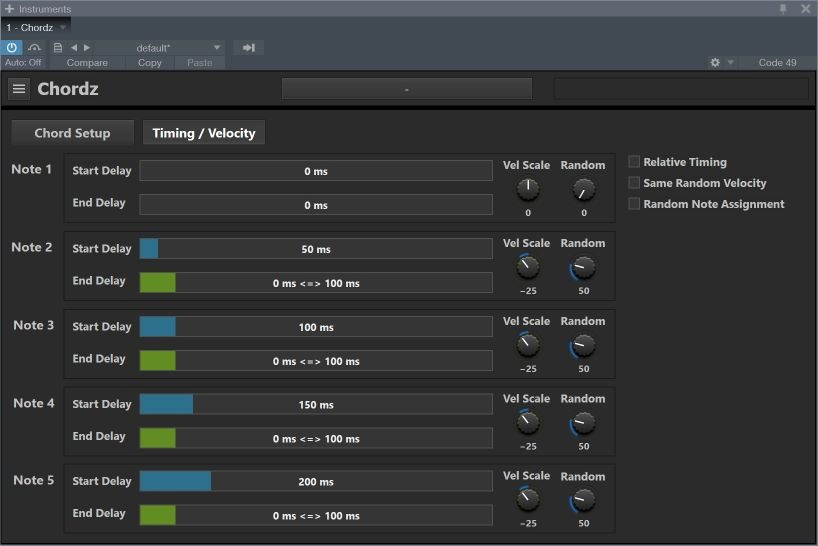This screenshot has width=818, height=546.
Task: Click the Paste button
Action: [200, 63]
